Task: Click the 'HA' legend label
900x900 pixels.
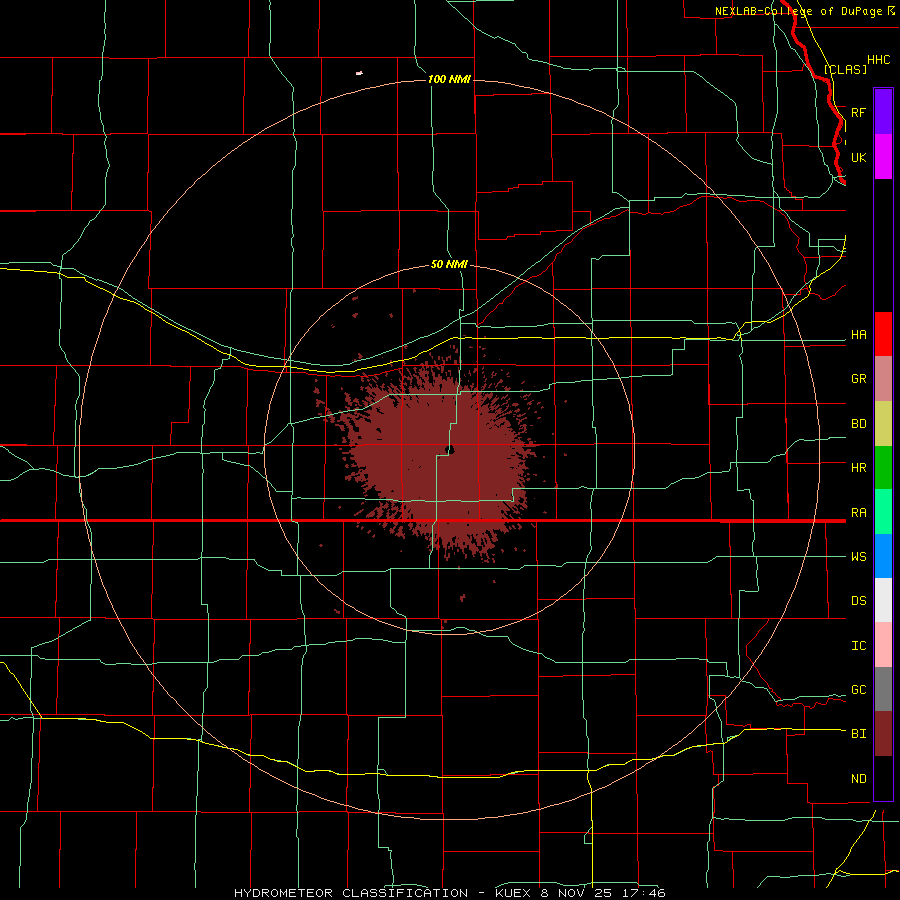Action: (858, 335)
